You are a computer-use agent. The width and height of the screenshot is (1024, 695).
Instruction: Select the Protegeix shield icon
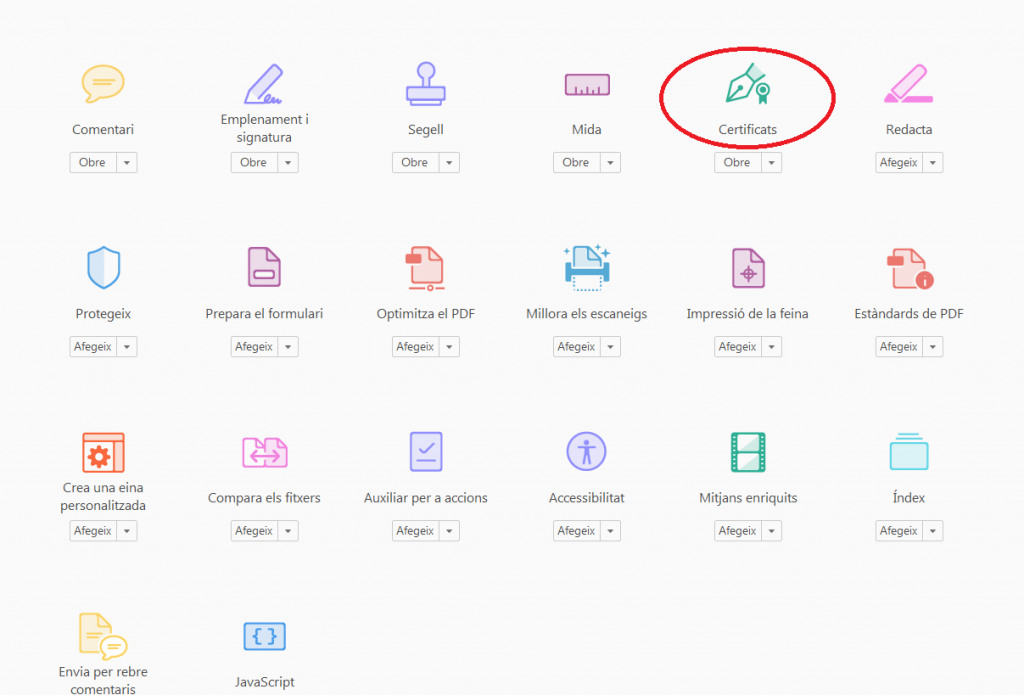[103, 268]
